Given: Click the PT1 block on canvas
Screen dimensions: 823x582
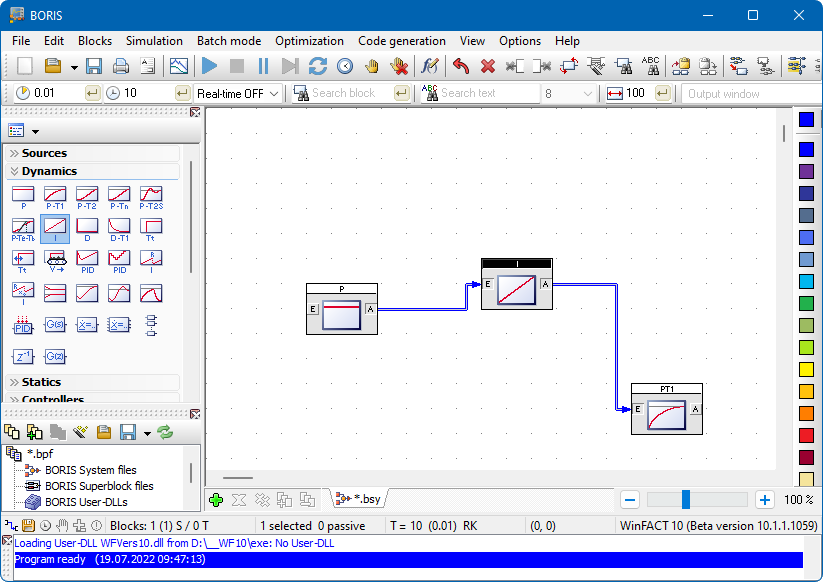Looking at the screenshot, I should click(x=667, y=409).
